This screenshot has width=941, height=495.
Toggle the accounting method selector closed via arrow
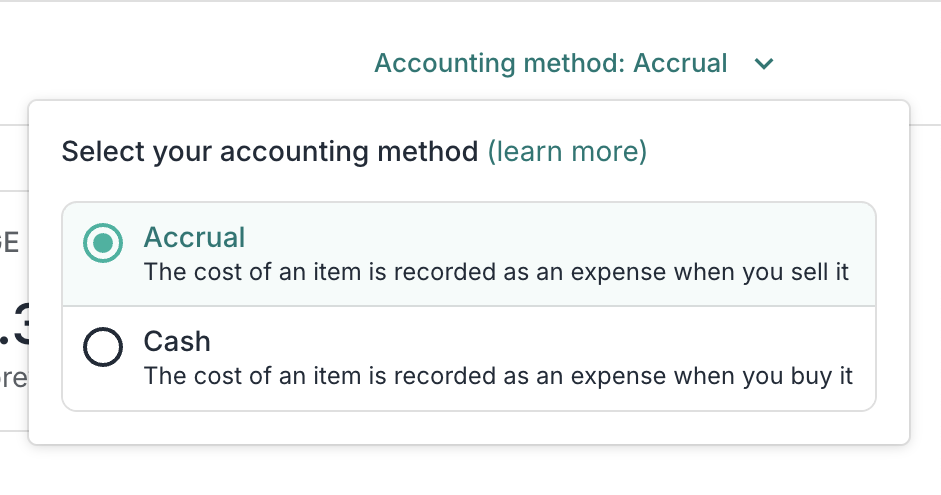coord(764,64)
